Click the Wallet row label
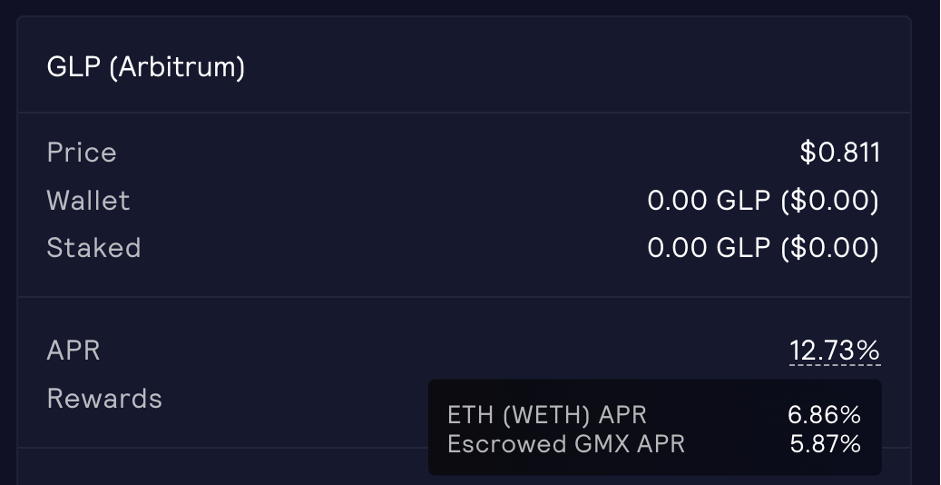 point(88,201)
